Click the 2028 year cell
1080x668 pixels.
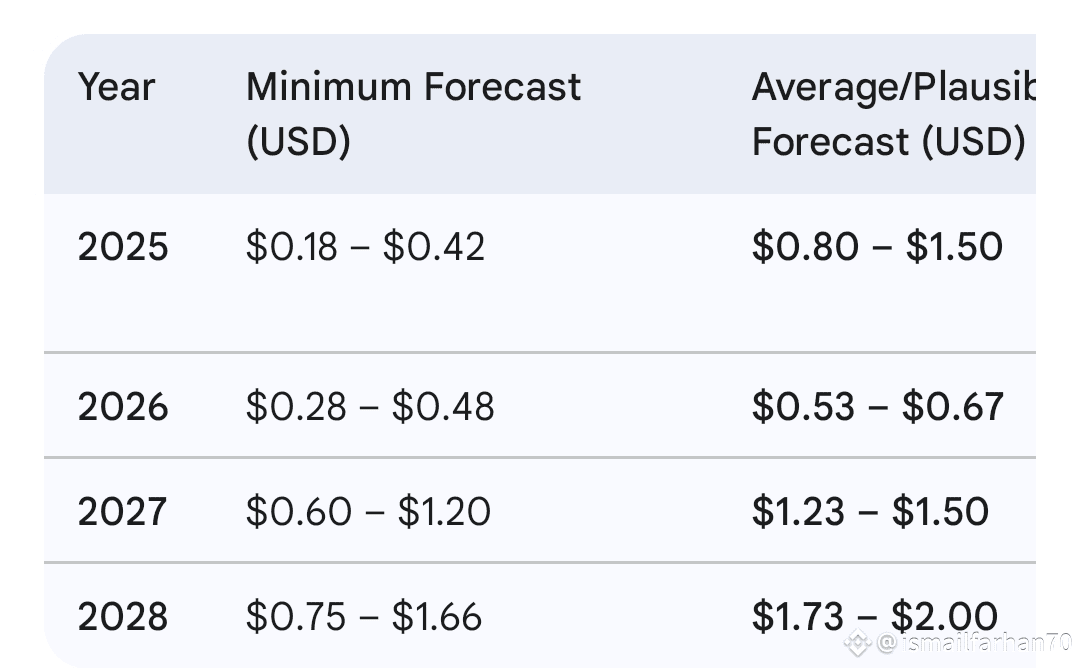point(123,616)
